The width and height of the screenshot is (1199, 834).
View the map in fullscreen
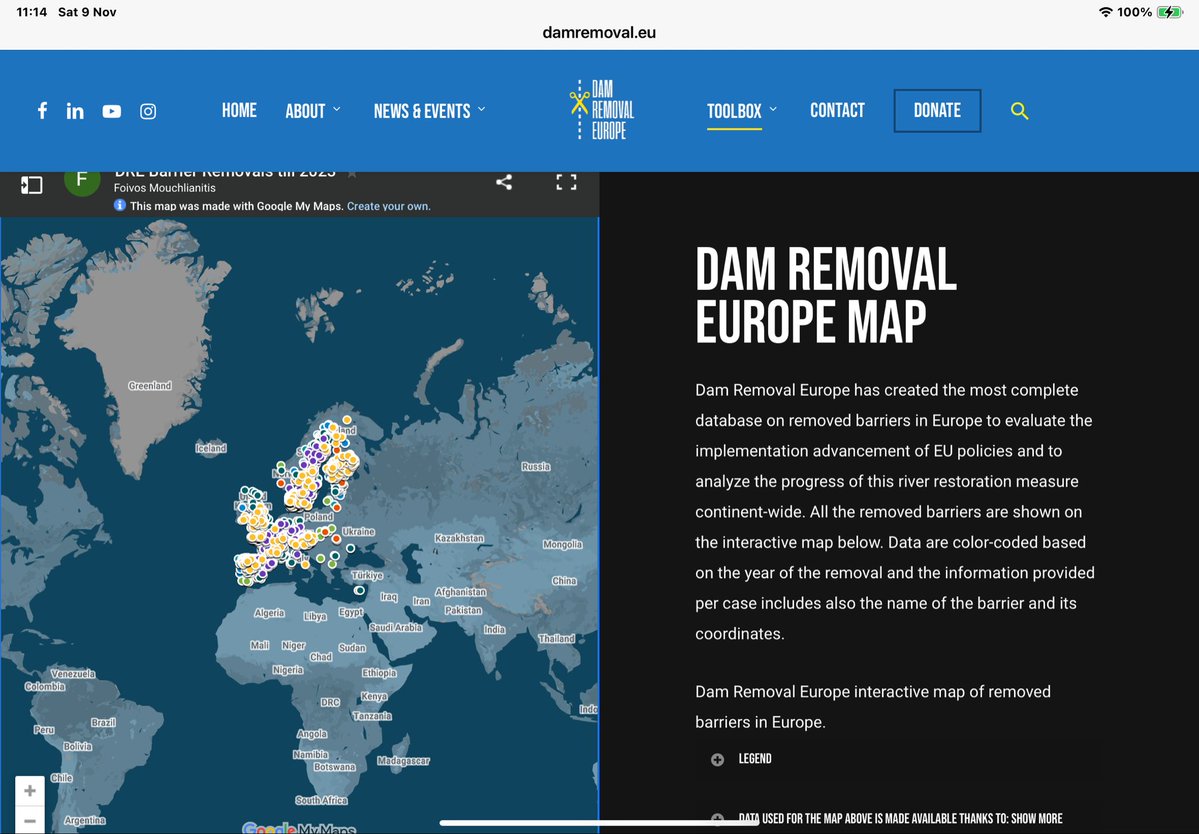(x=566, y=182)
